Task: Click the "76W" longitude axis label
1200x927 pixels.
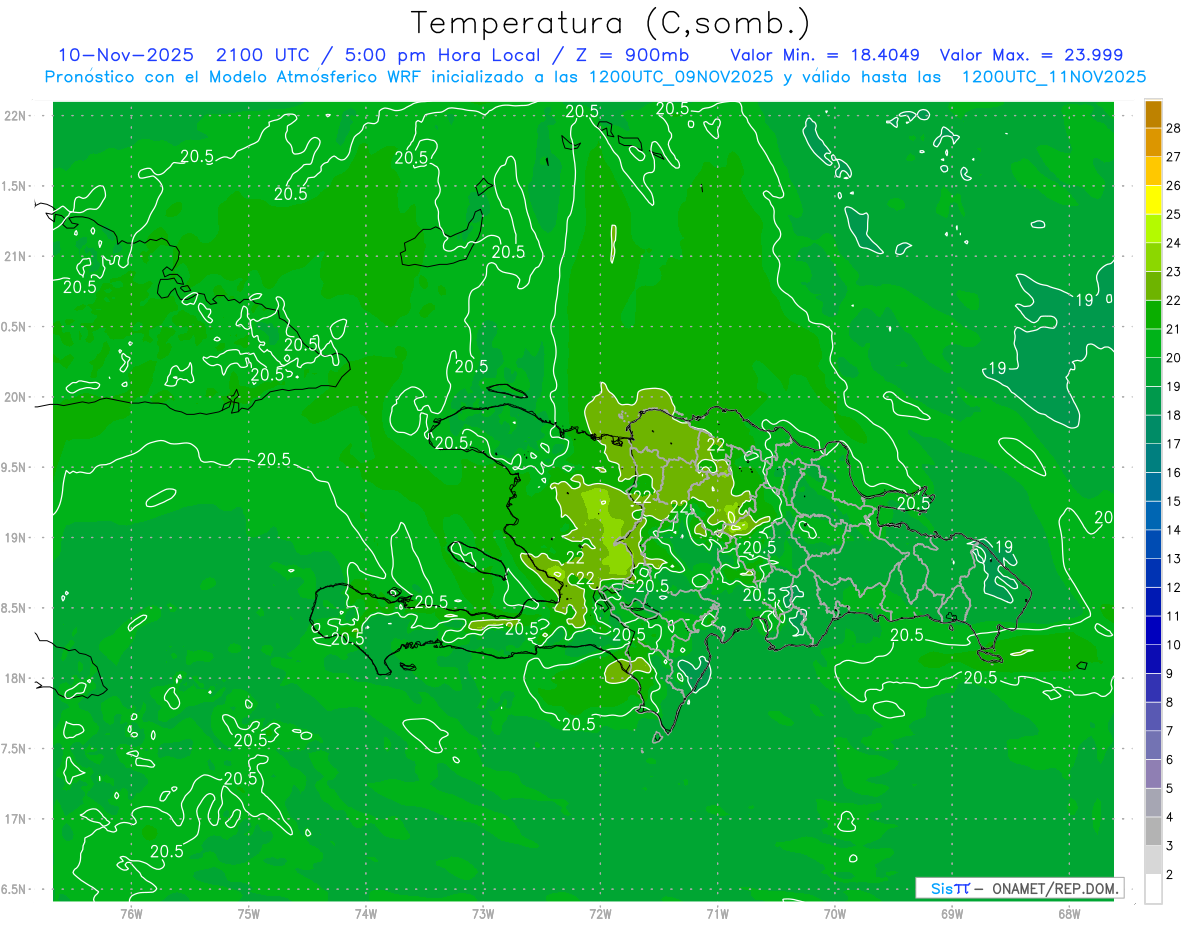Action: point(131,913)
